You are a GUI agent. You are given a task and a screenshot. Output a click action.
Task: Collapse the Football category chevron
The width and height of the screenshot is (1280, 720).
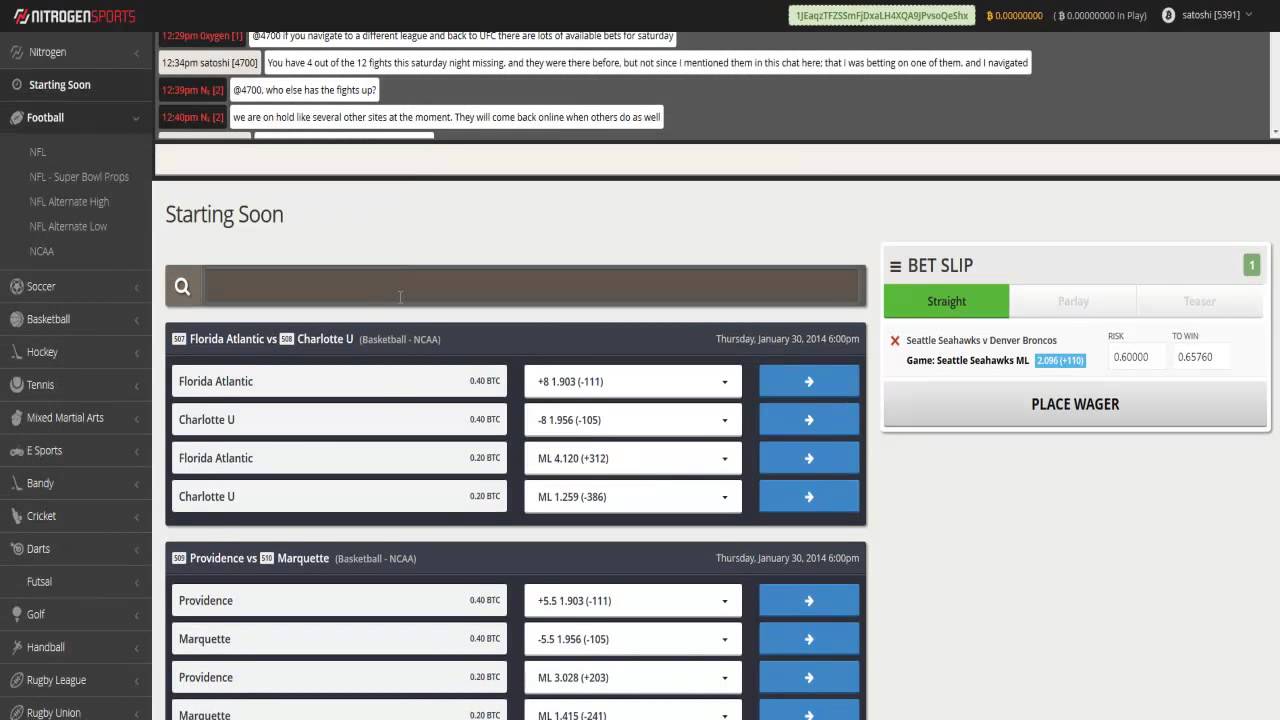coord(136,118)
